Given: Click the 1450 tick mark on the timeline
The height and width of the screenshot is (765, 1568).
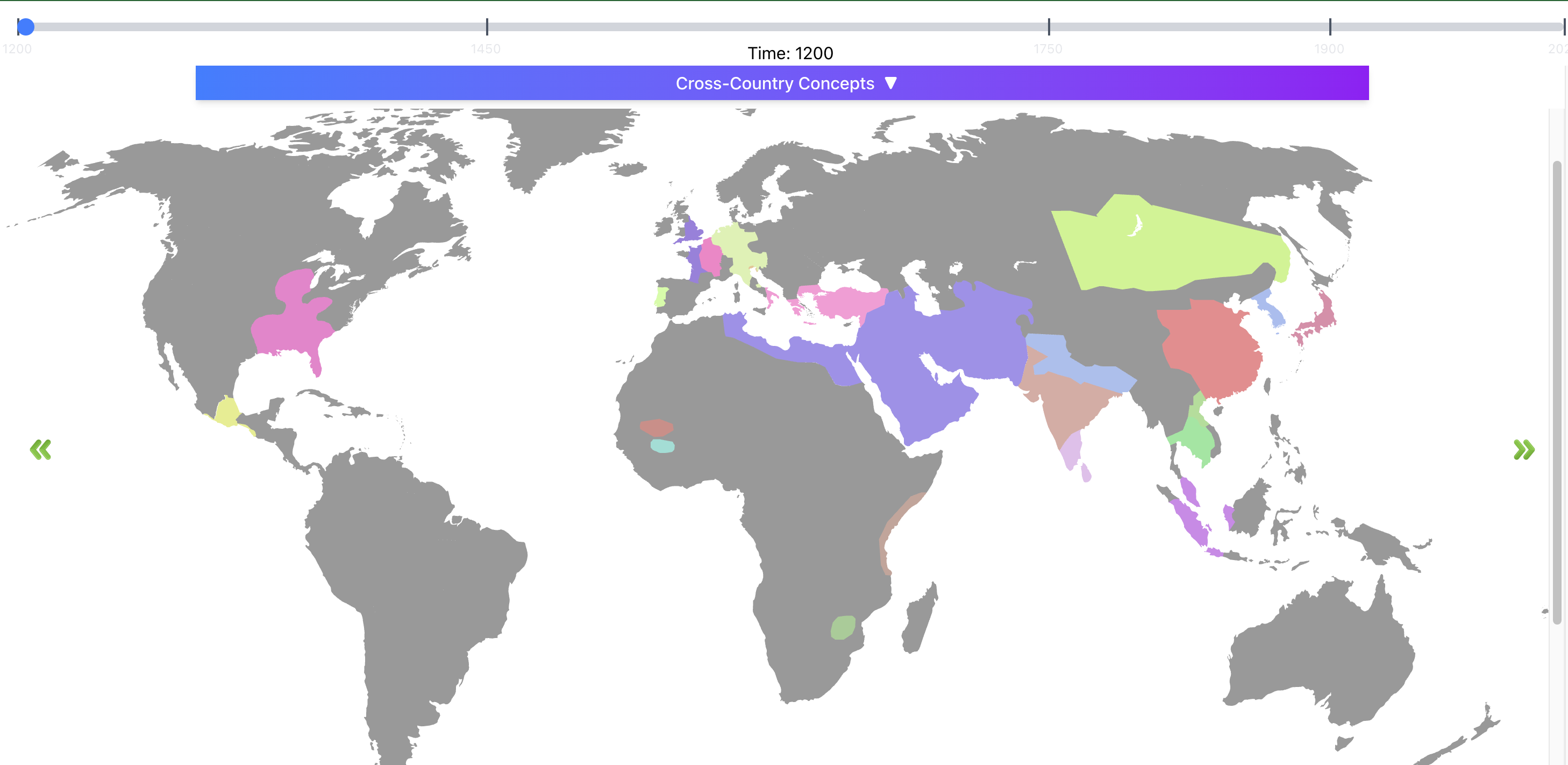Looking at the screenshot, I should (x=488, y=26).
